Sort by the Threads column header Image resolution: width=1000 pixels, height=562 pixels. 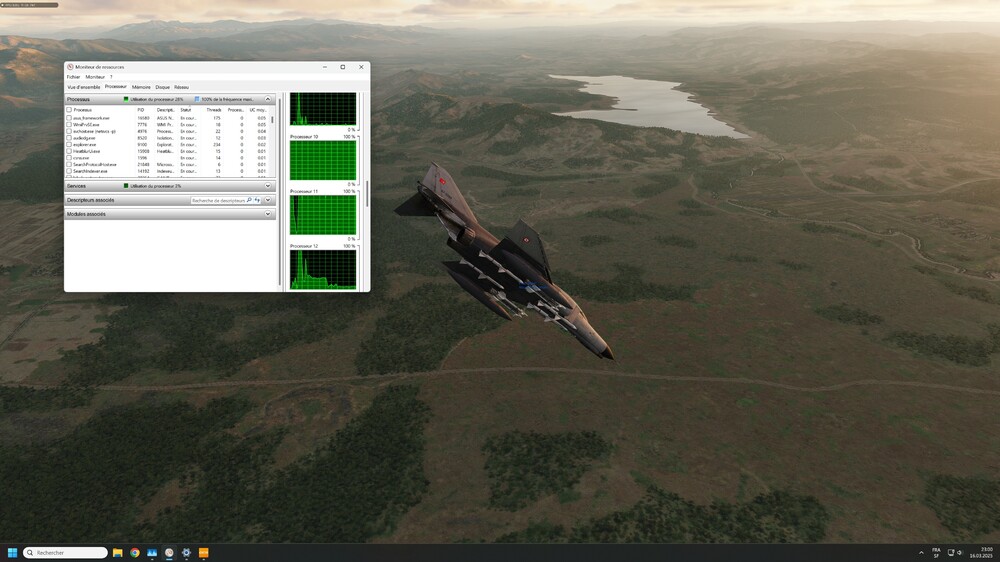[214, 110]
